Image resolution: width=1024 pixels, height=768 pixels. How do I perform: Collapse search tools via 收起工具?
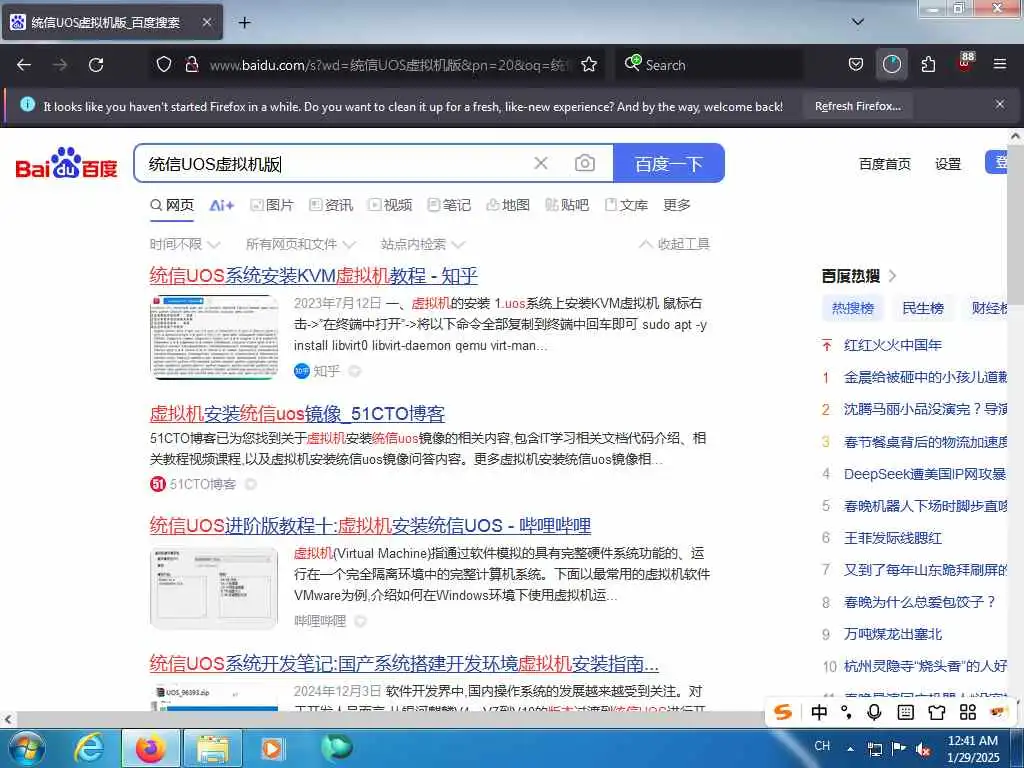pyautogui.click(x=674, y=244)
